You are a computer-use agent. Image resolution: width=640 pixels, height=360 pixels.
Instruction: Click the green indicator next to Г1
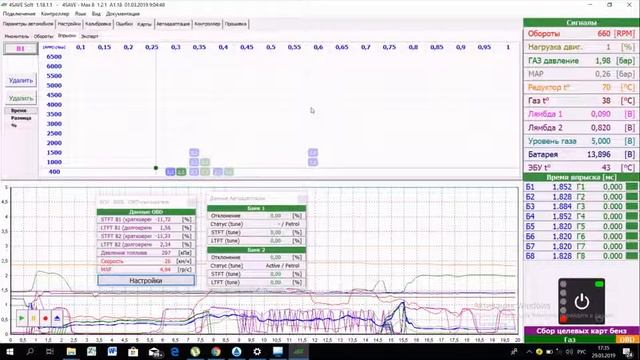point(631,187)
